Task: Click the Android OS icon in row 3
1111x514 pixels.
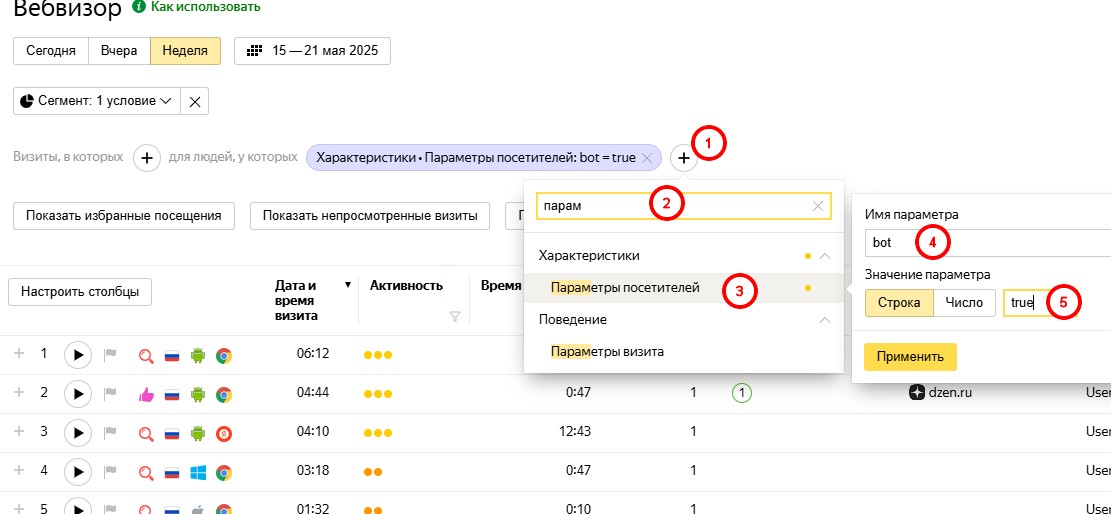Action: (198, 434)
